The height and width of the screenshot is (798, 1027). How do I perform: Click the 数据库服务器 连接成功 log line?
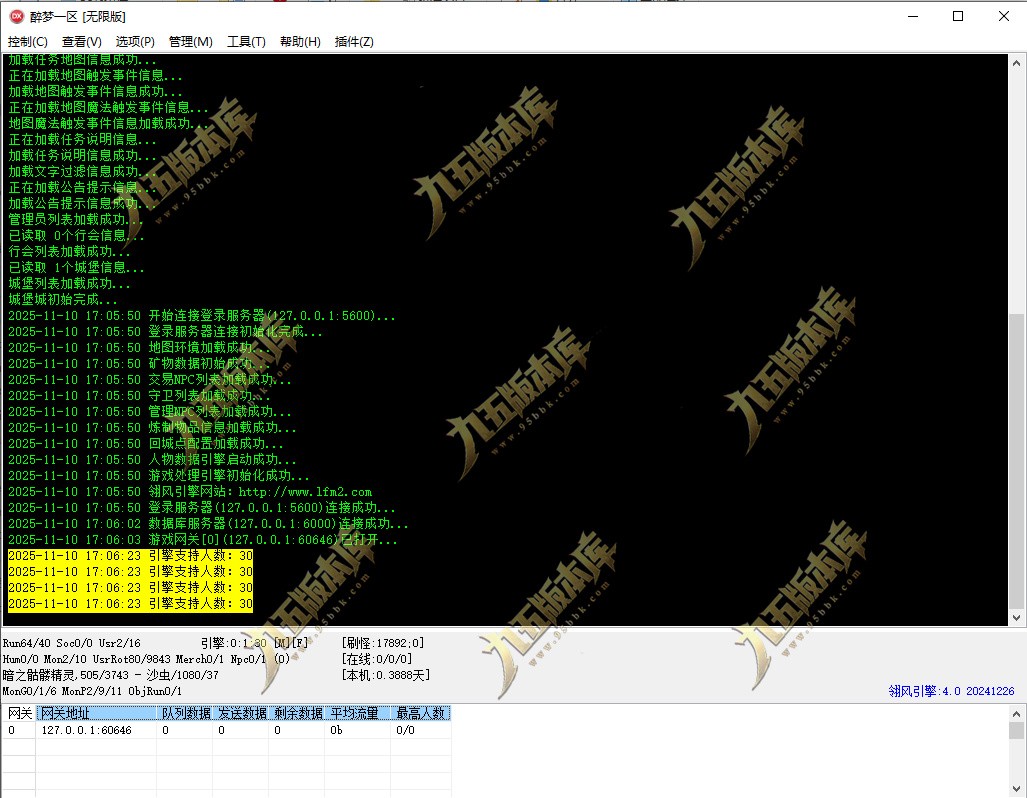coord(208,524)
